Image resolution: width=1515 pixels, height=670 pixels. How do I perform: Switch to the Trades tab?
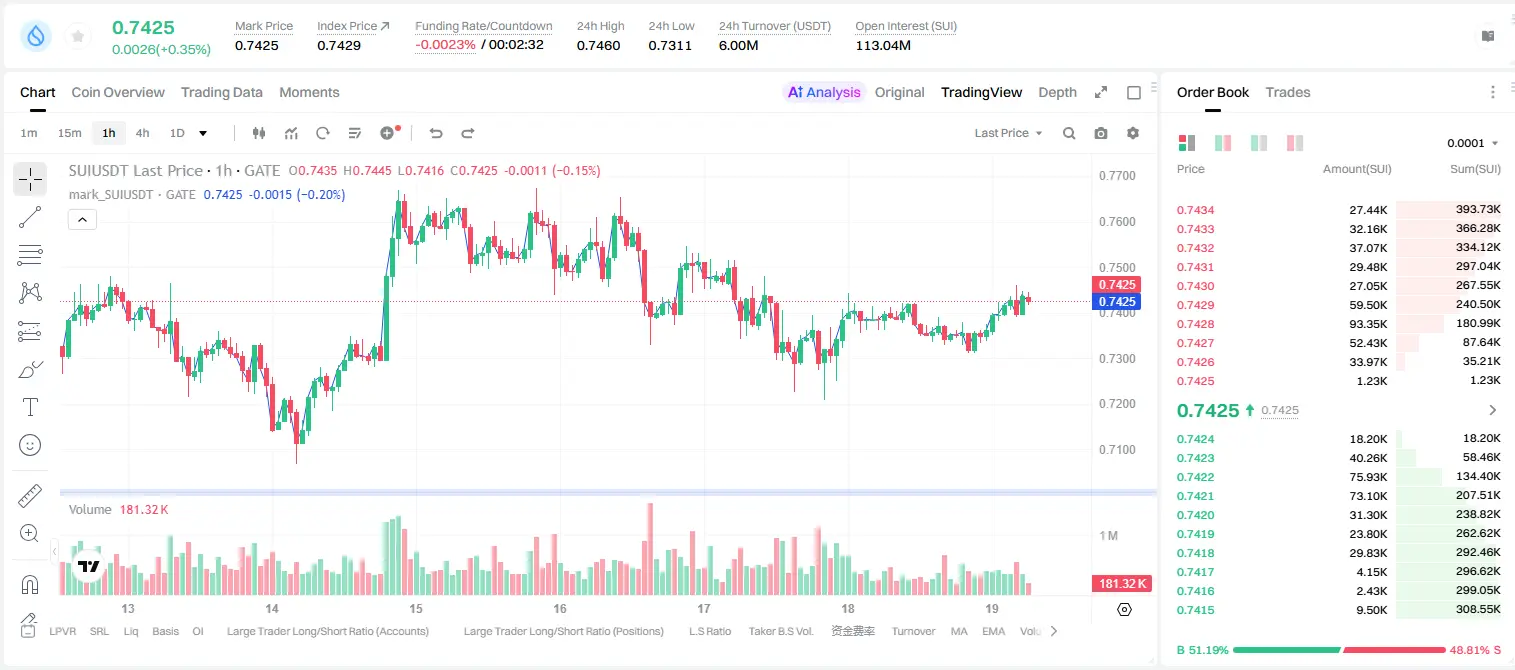1287,92
